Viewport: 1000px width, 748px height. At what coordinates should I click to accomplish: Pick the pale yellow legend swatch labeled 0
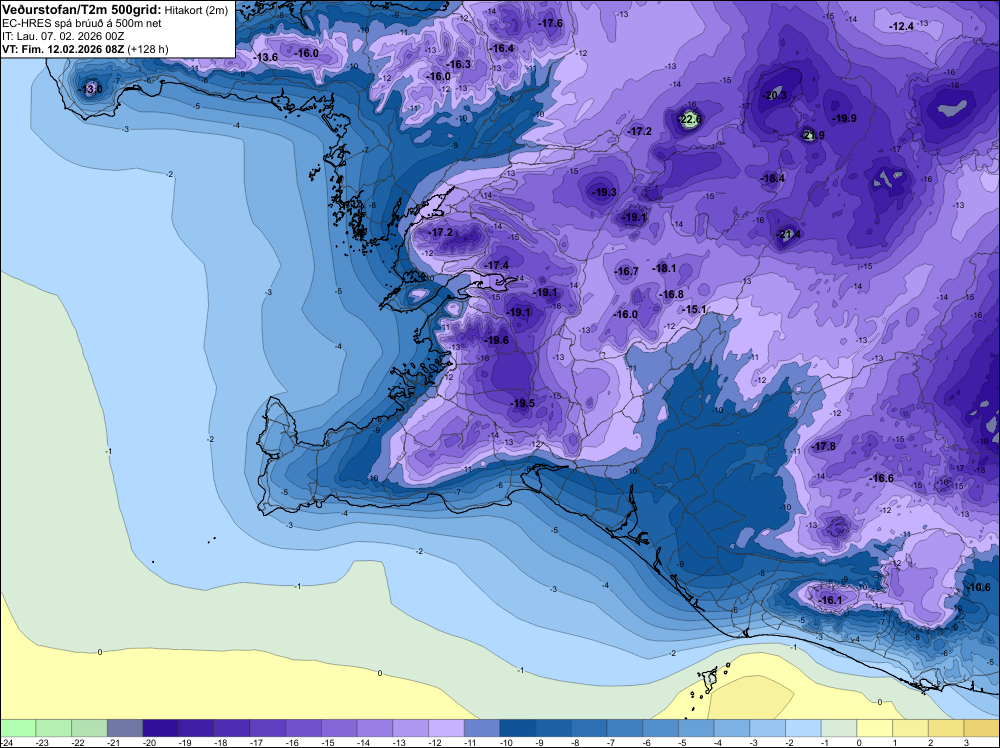pos(874,728)
